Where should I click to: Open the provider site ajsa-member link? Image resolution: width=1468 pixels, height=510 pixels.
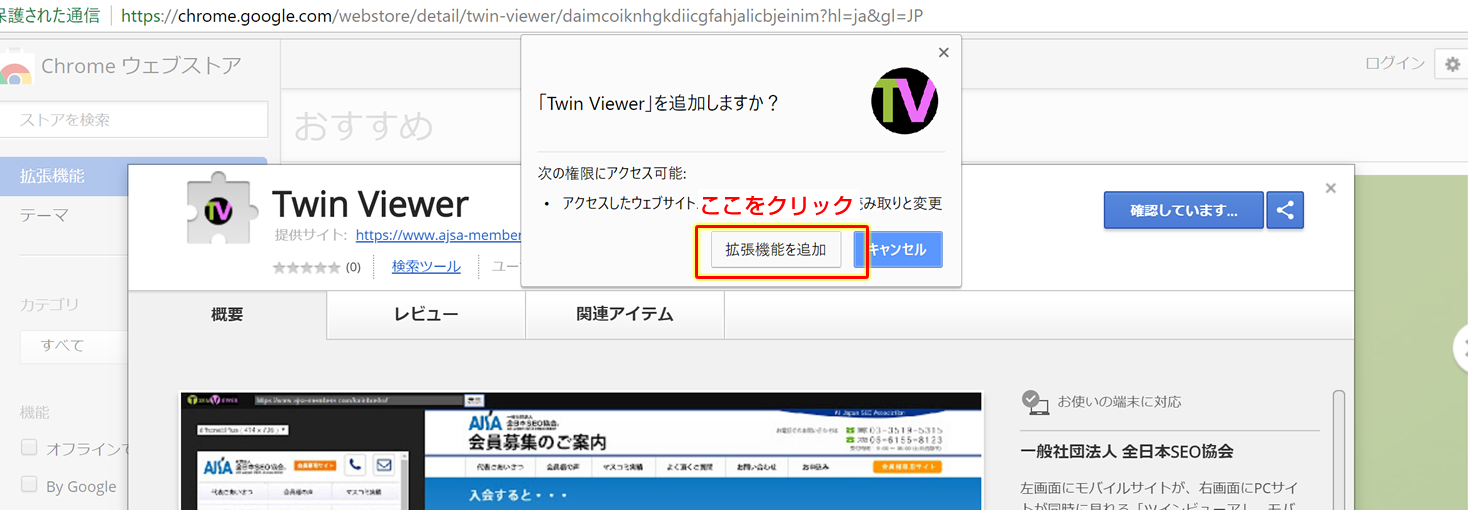(439, 235)
